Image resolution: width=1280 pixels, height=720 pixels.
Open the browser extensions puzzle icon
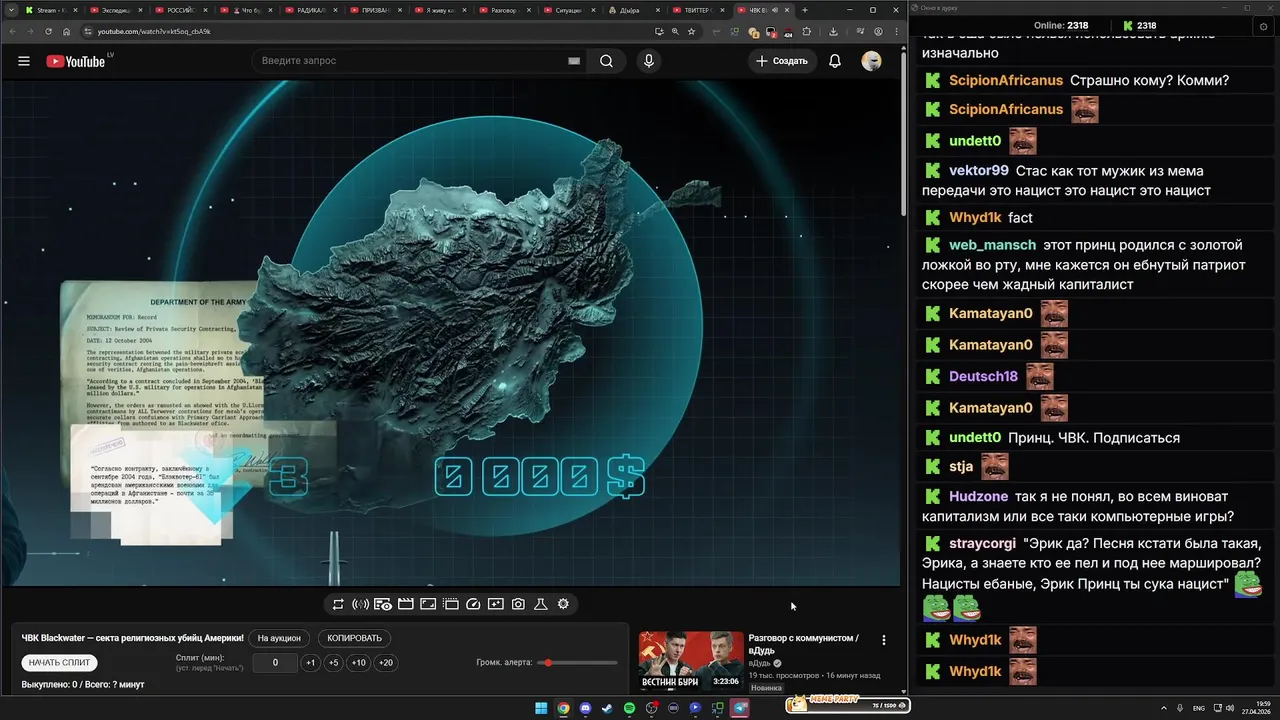807,31
